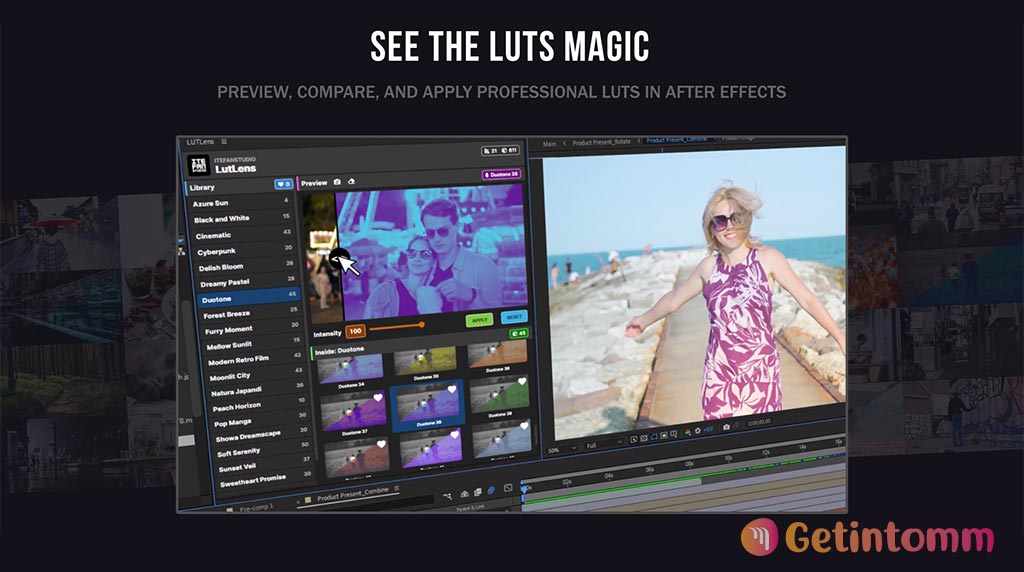Click the blue RESET button

pos(514,317)
